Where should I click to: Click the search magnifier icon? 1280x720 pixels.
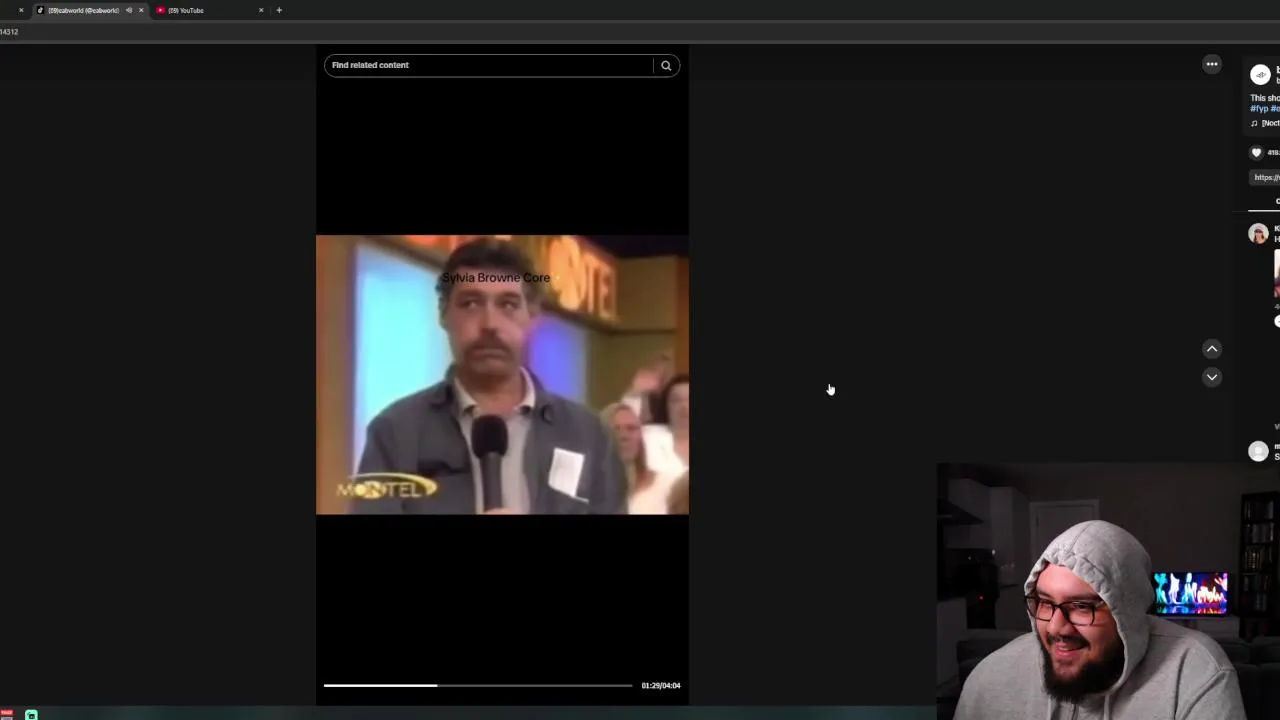pos(666,66)
